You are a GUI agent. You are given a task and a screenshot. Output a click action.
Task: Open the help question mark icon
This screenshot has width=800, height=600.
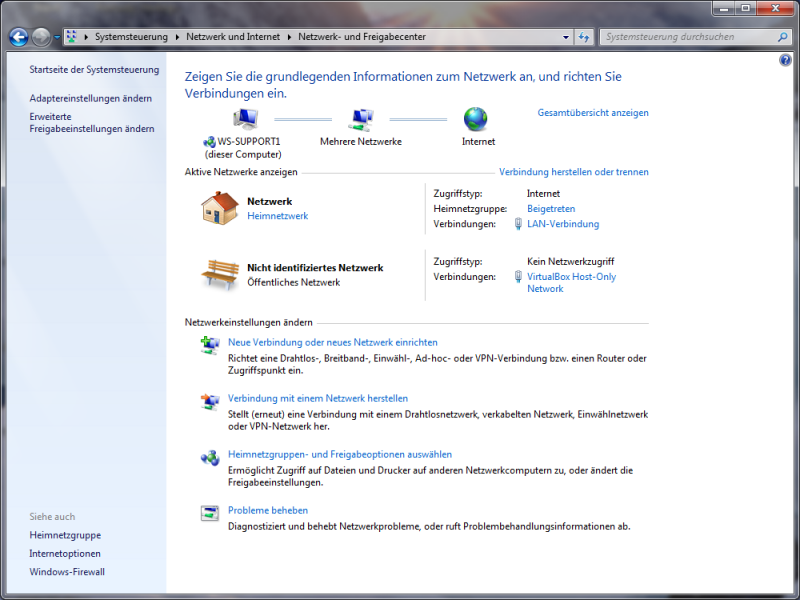(785, 61)
